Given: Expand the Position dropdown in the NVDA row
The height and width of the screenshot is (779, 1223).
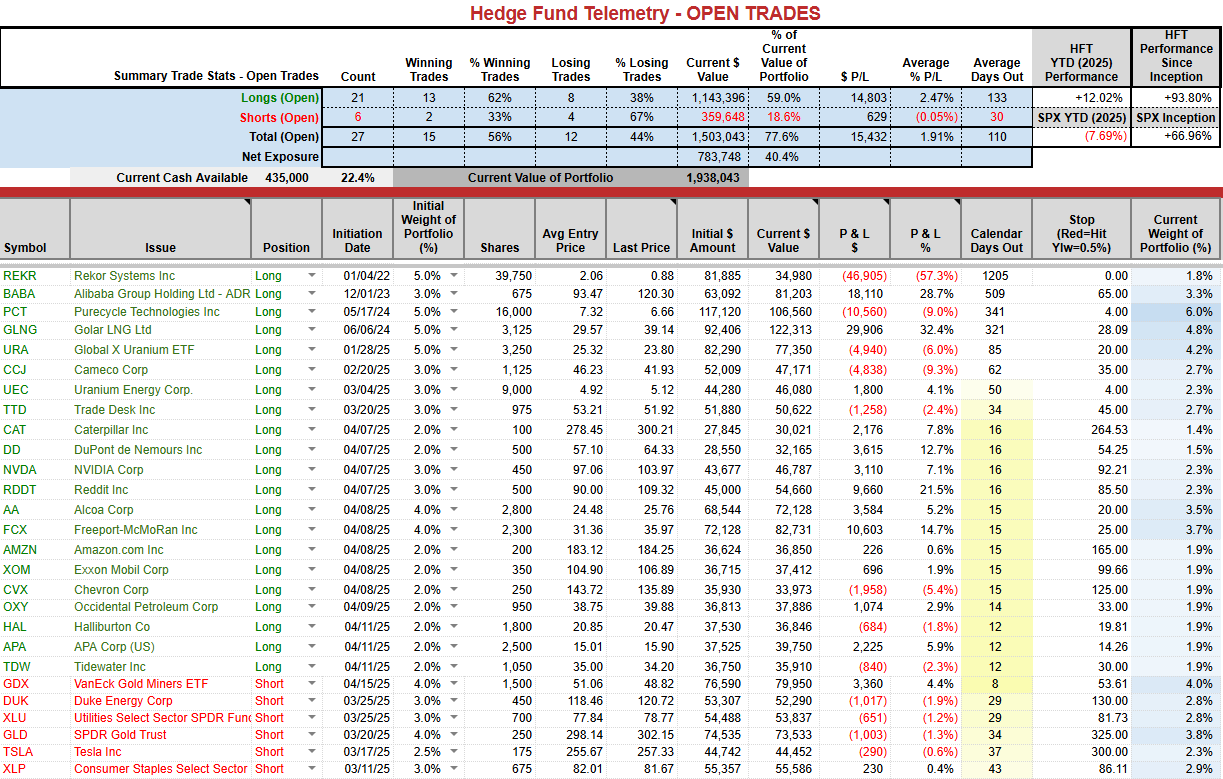Looking at the screenshot, I should (x=311, y=470).
